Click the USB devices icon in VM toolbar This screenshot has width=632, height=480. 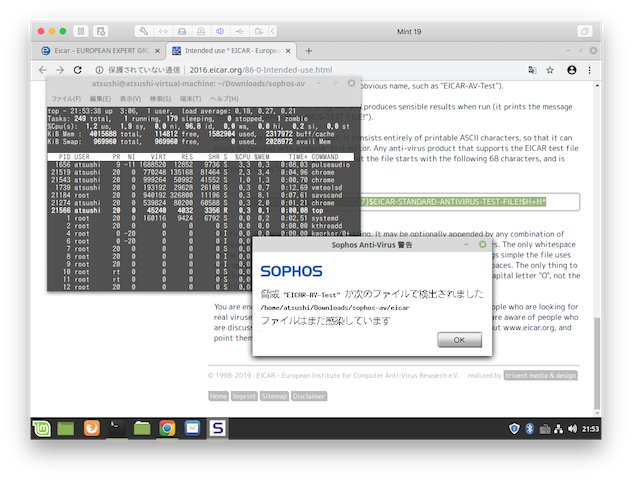pyautogui.click(x=239, y=31)
